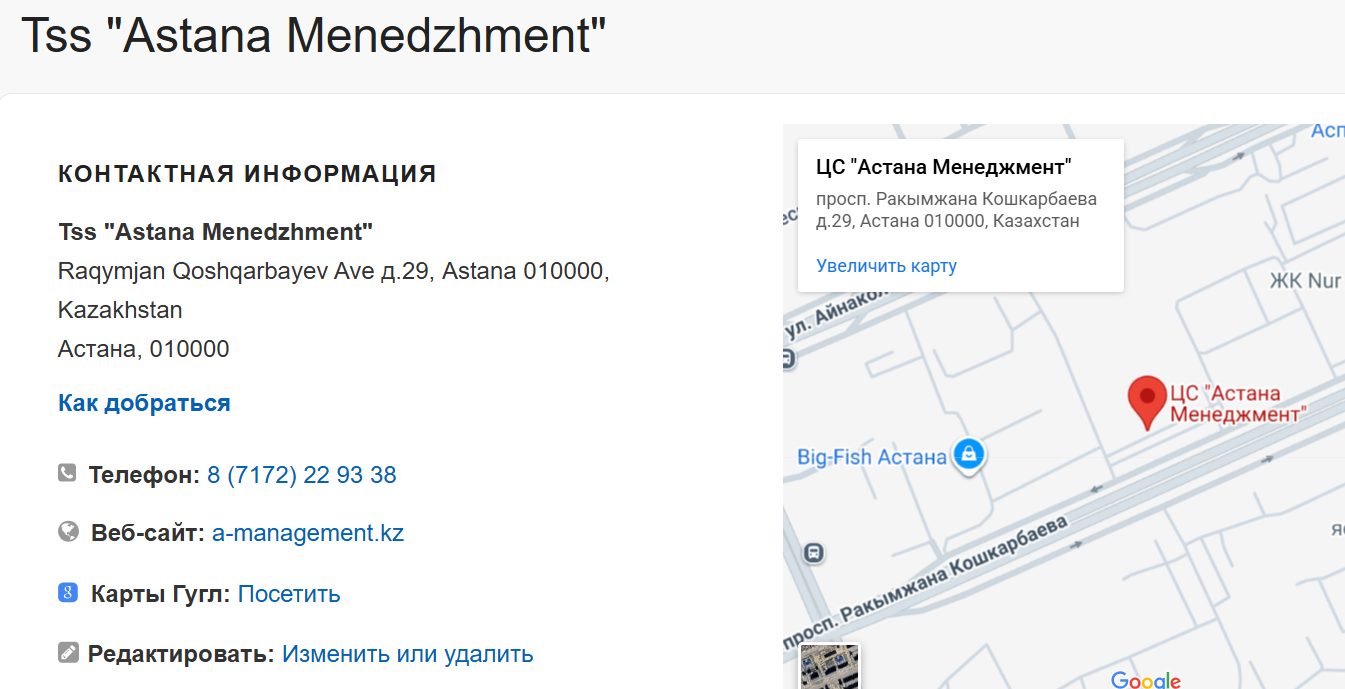This screenshot has height=689, width=1345.
Task: Click the globe icon next to Веб-сайт
Action: pos(68,532)
